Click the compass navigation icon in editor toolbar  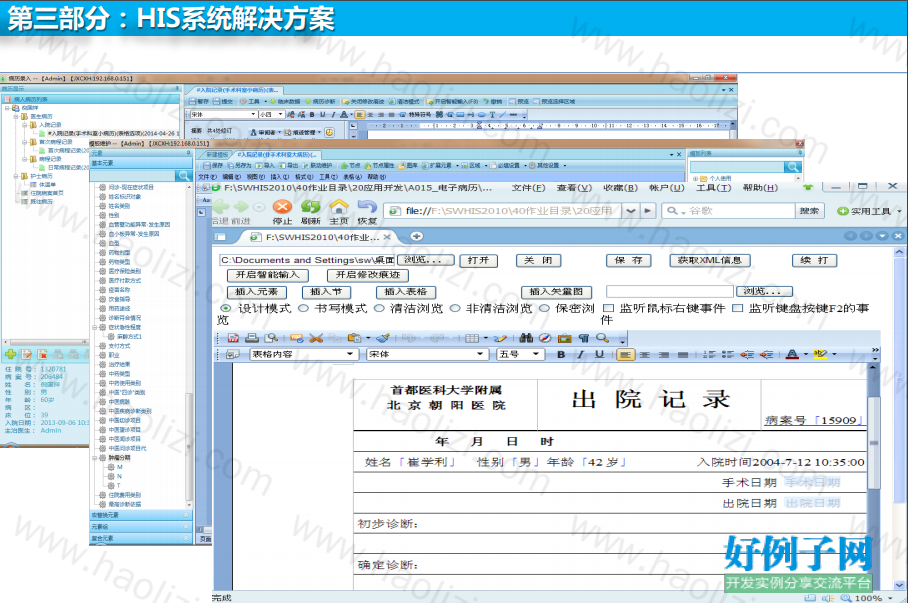(x=545, y=338)
